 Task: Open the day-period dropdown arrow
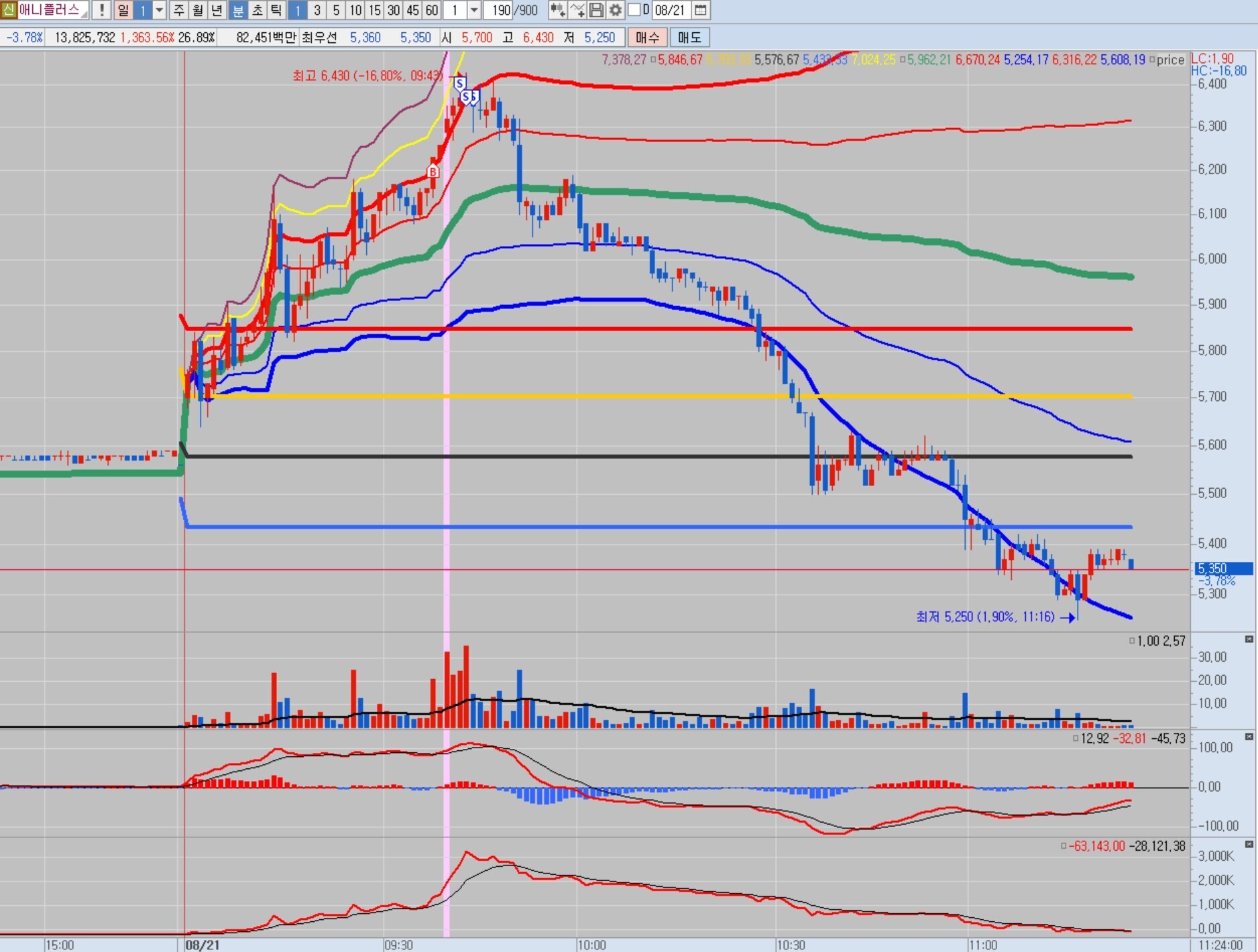159,10
